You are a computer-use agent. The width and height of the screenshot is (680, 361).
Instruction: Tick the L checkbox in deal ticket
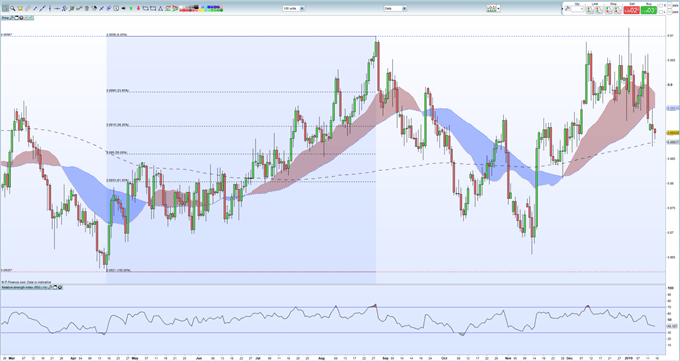coord(660,12)
